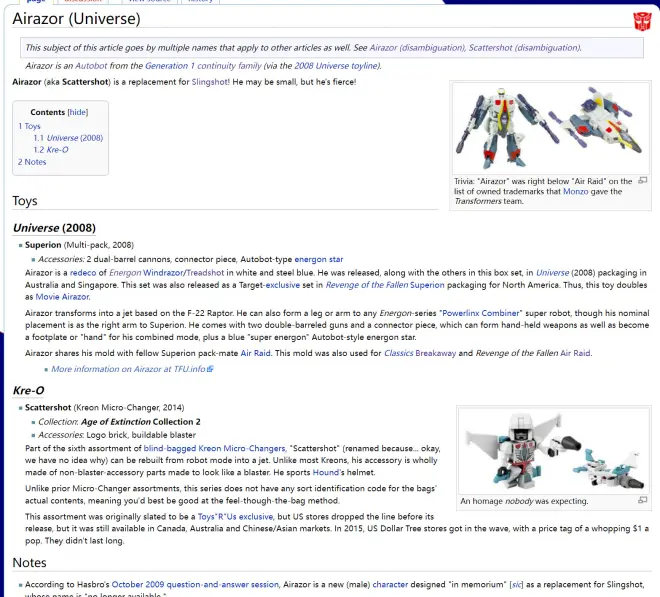Image resolution: width=660 pixels, height=597 pixels.
Task: Jump to '2 Notes' contents entry
Action: click(x=32, y=162)
